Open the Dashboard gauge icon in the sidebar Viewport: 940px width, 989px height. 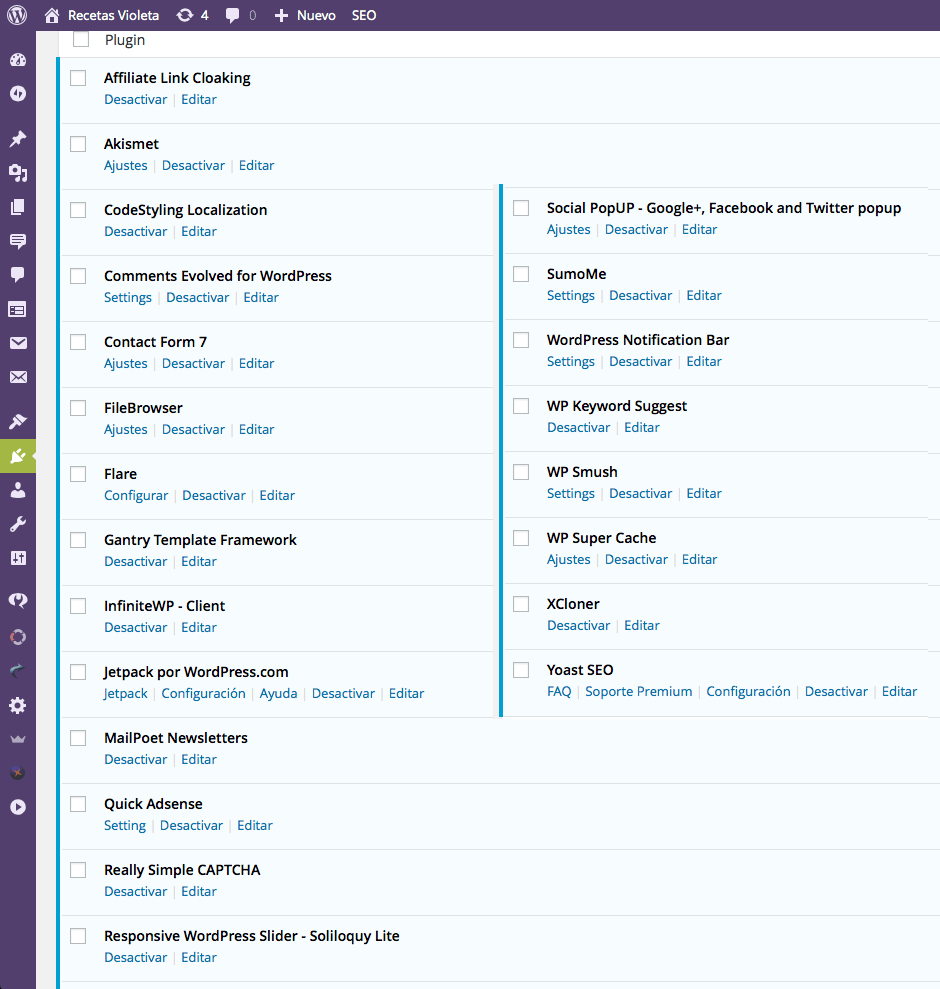(18, 60)
